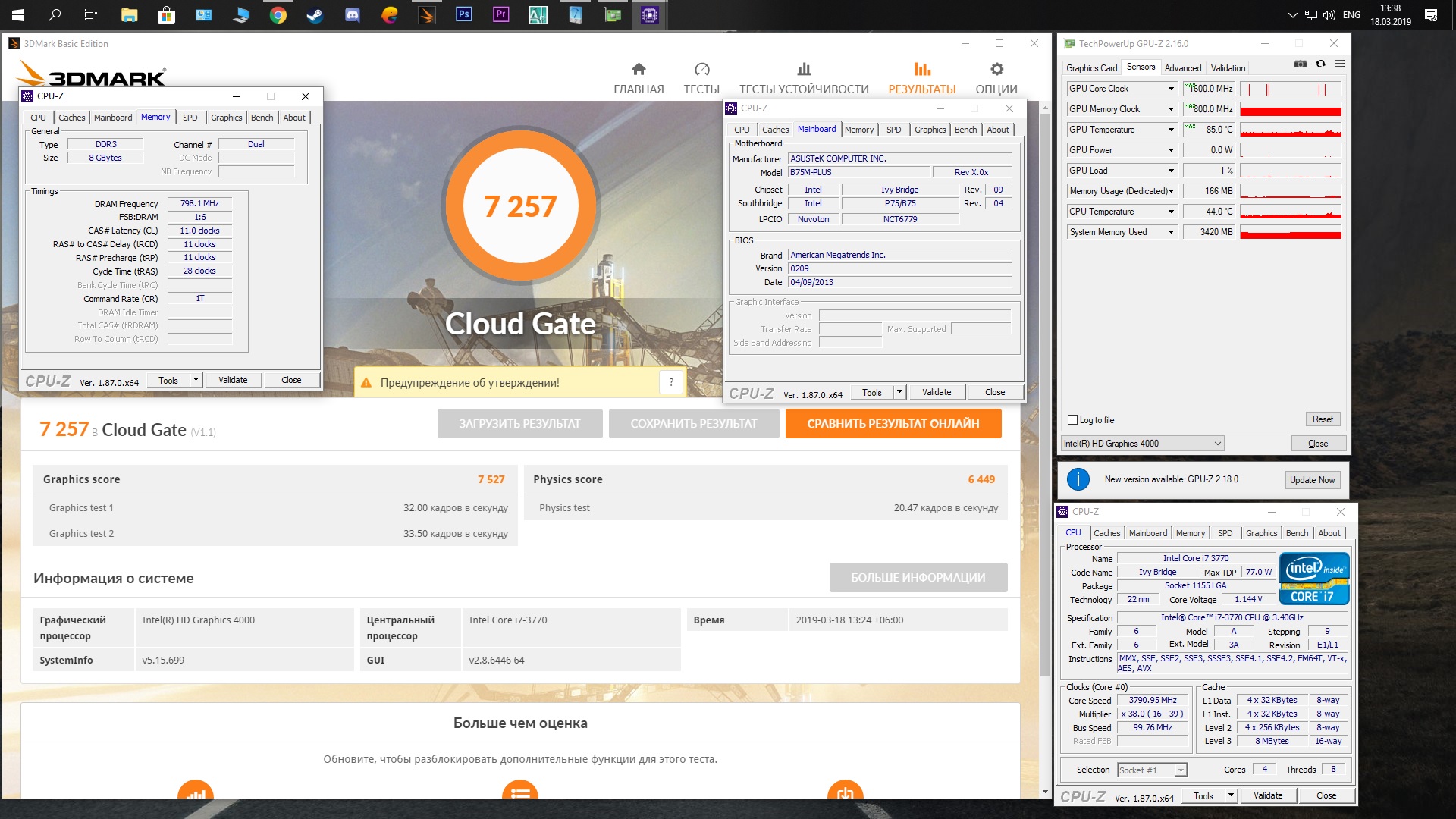Open File Explorer from taskbar
Screen dimensions: 1456x819
click(x=129, y=14)
